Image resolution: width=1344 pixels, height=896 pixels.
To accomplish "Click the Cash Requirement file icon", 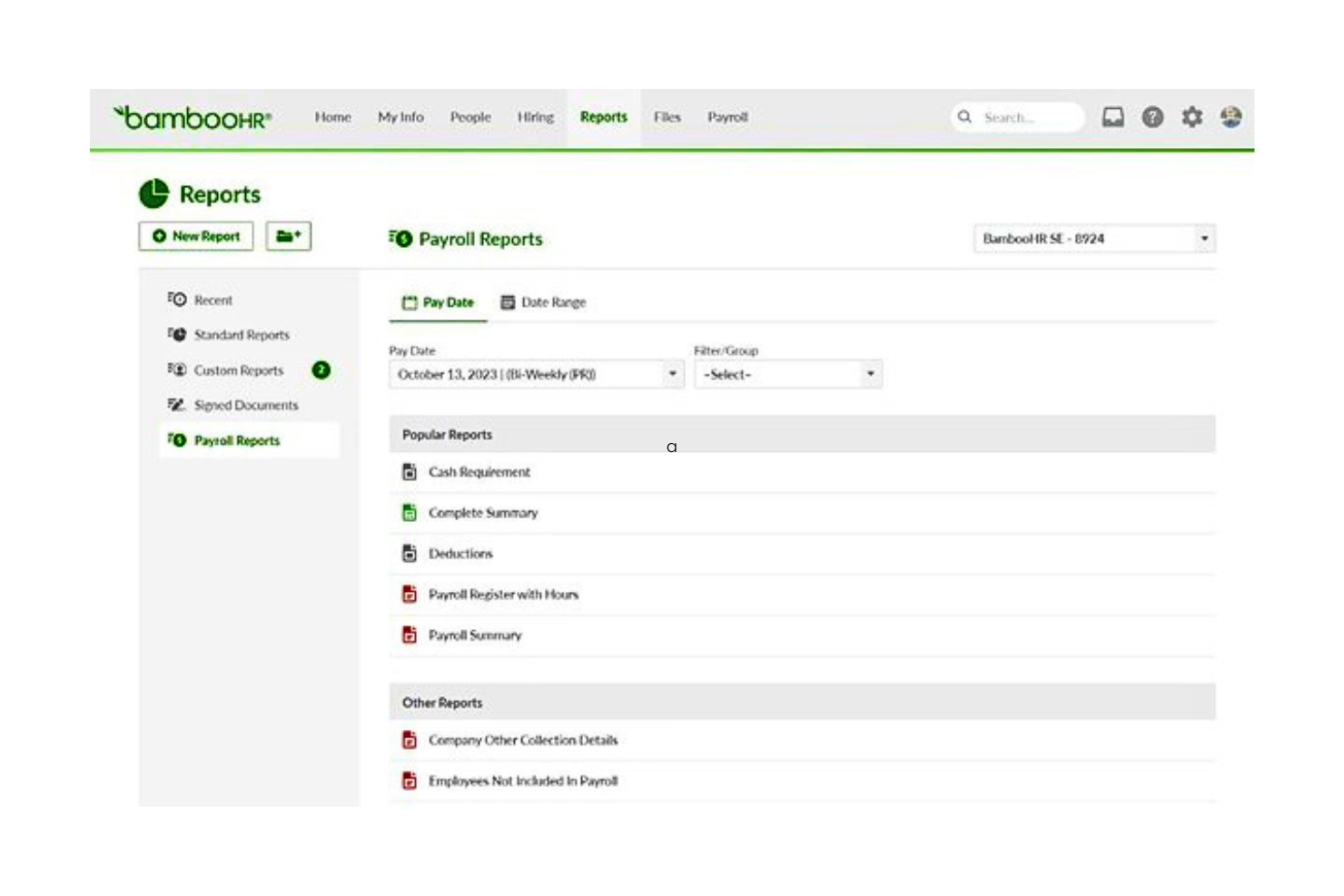I will point(410,472).
